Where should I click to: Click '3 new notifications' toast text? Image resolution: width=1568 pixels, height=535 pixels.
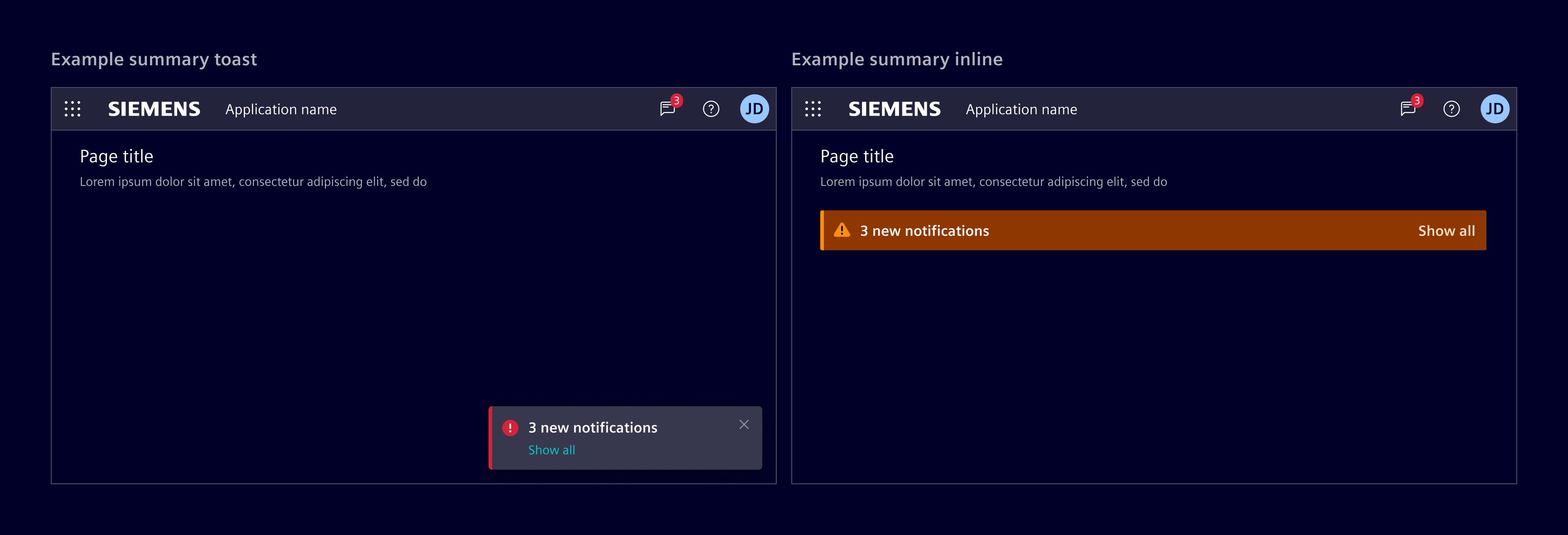tap(592, 428)
